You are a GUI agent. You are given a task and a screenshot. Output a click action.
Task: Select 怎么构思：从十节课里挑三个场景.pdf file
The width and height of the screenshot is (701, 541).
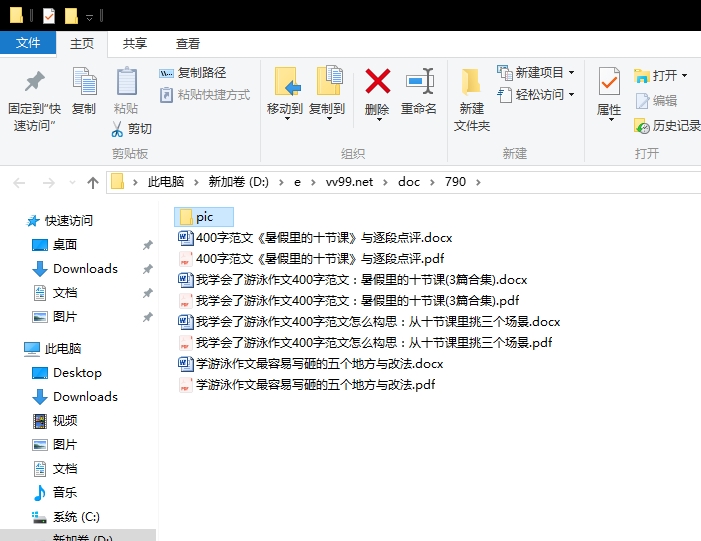(x=365, y=342)
